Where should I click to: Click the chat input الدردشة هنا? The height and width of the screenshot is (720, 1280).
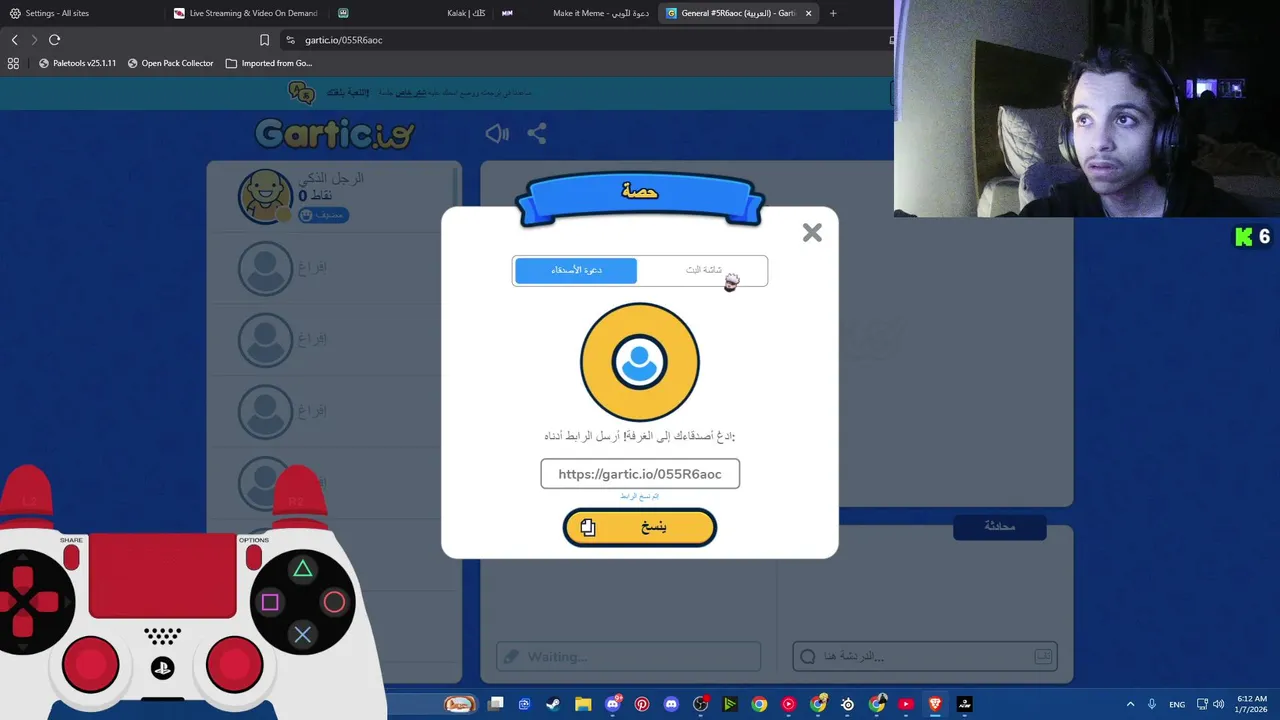tap(925, 656)
